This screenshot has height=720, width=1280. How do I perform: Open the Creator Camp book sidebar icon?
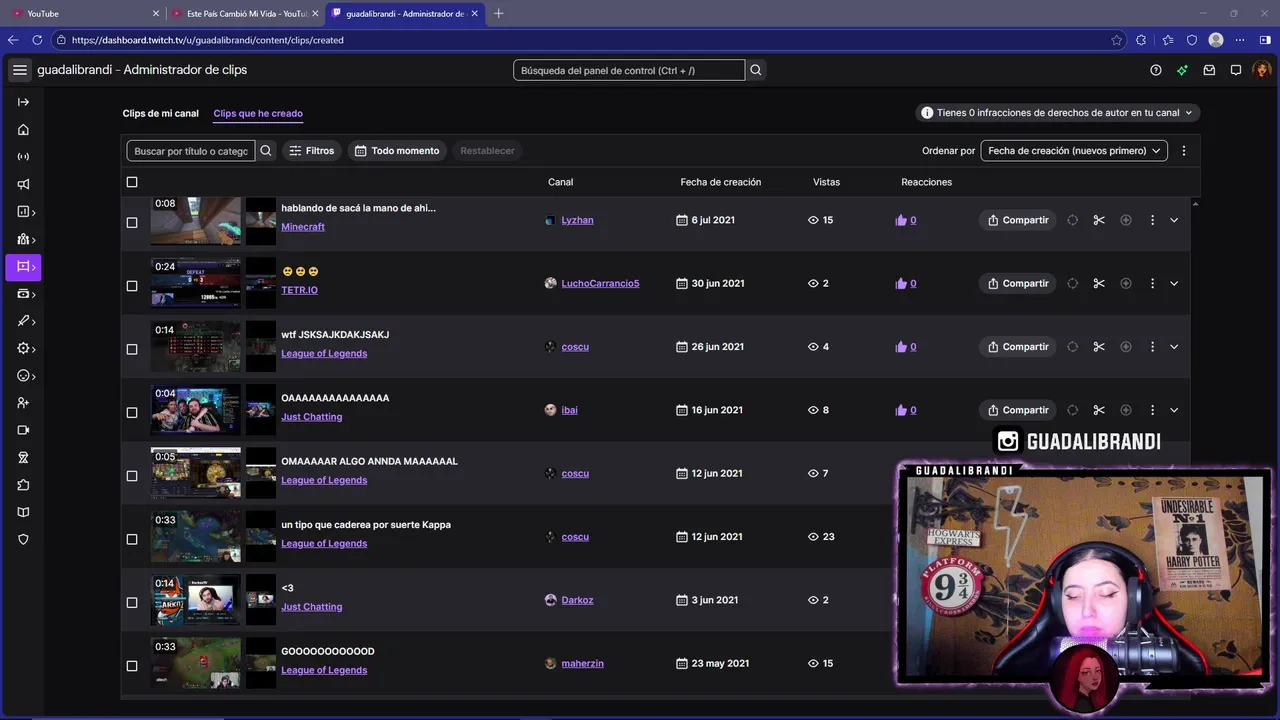point(23,512)
